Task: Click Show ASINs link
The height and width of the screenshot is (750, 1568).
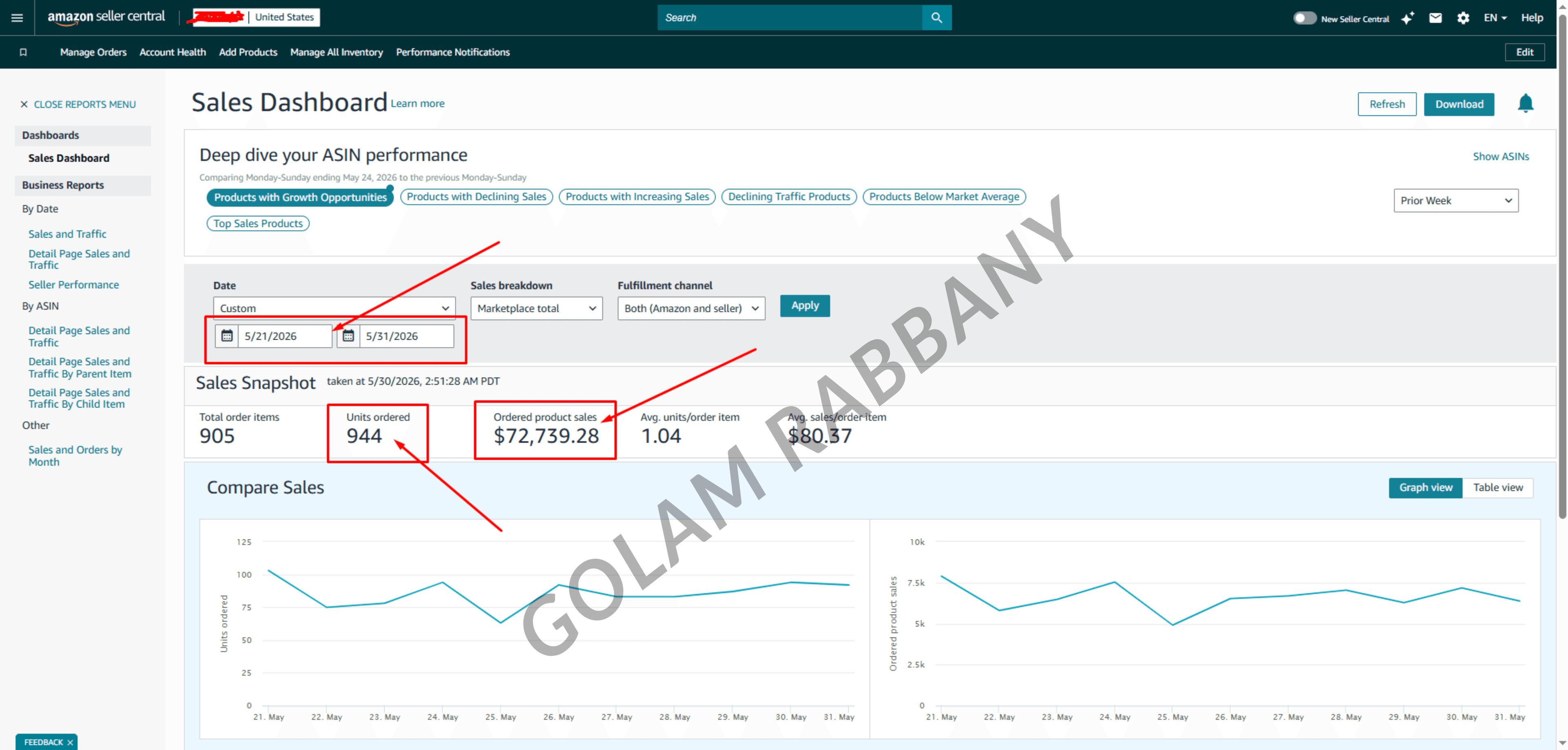Action: 1501,156
